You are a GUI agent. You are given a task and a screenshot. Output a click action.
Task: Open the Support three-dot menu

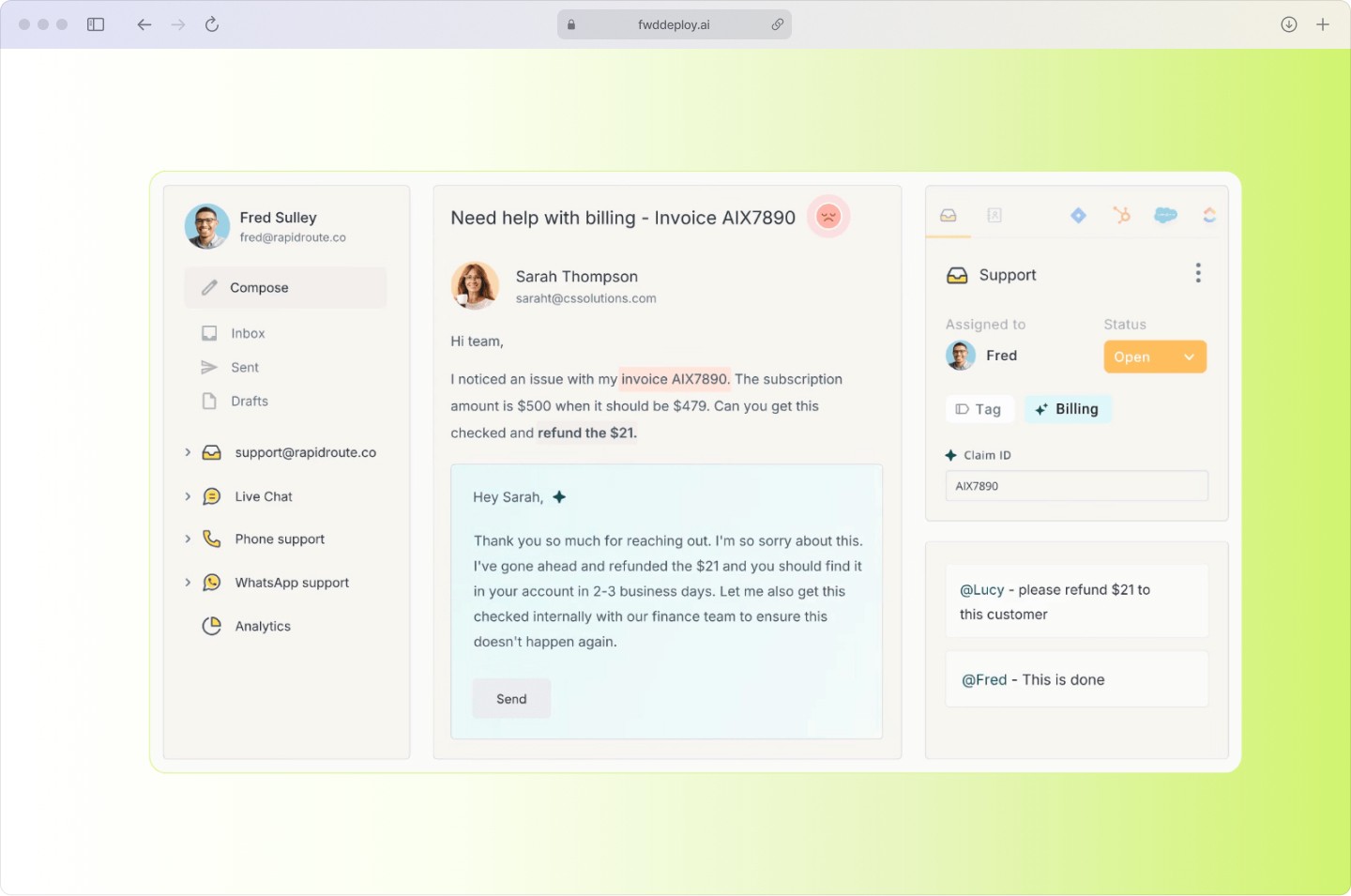click(1198, 273)
